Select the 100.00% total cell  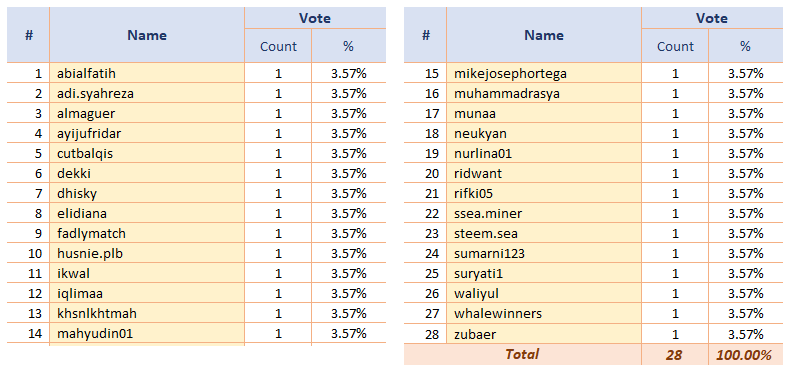746,354
